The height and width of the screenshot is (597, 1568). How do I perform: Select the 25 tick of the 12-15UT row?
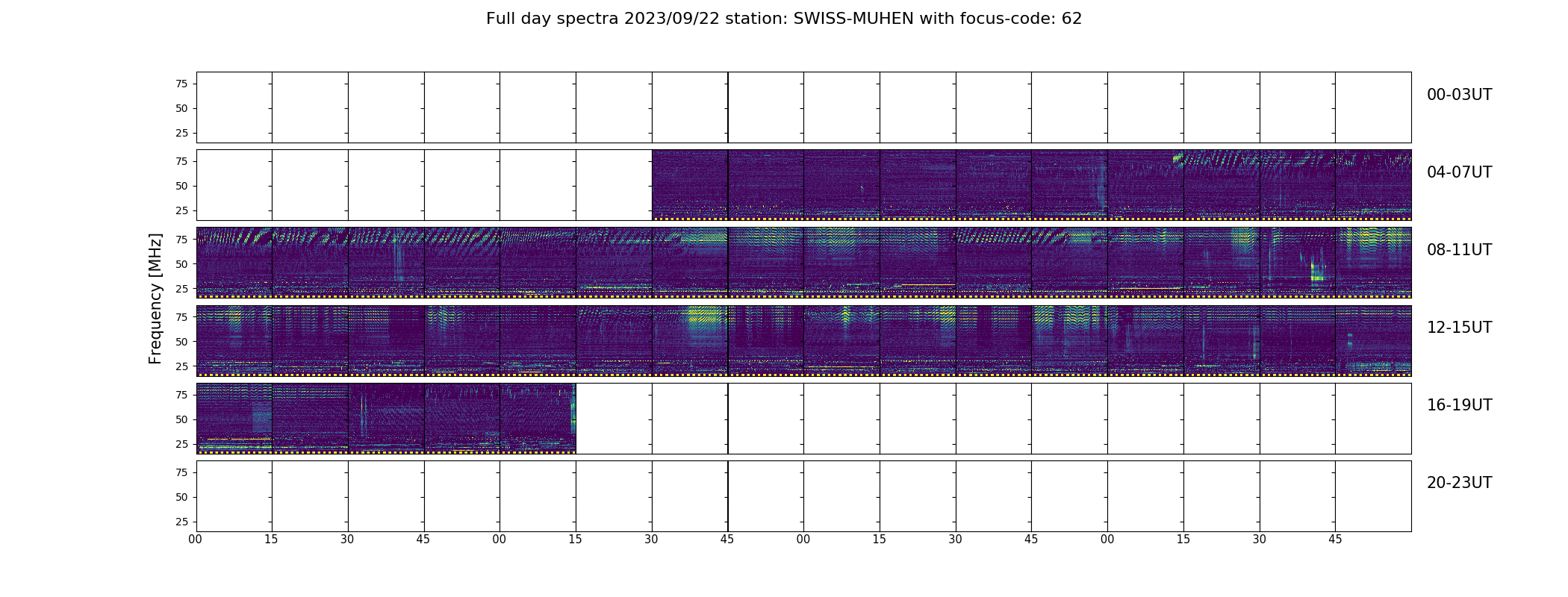point(181,366)
